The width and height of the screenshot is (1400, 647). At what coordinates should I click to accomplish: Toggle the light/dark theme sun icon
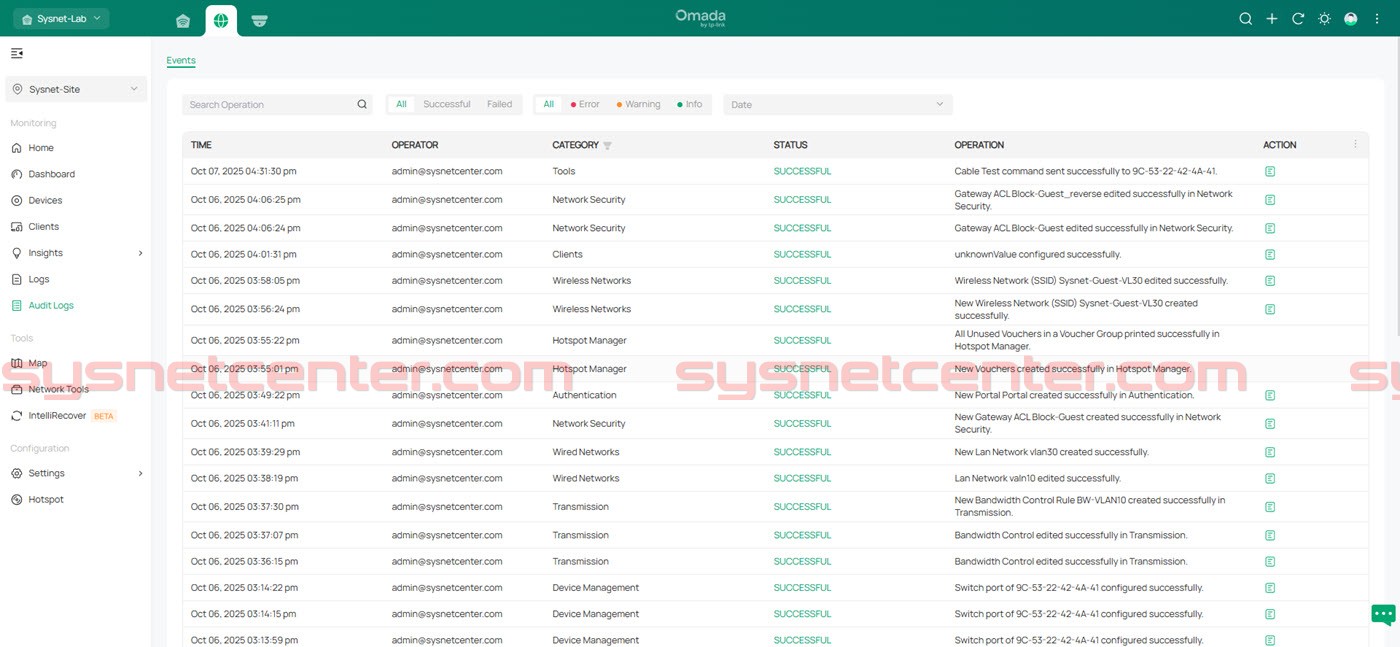tap(1324, 19)
